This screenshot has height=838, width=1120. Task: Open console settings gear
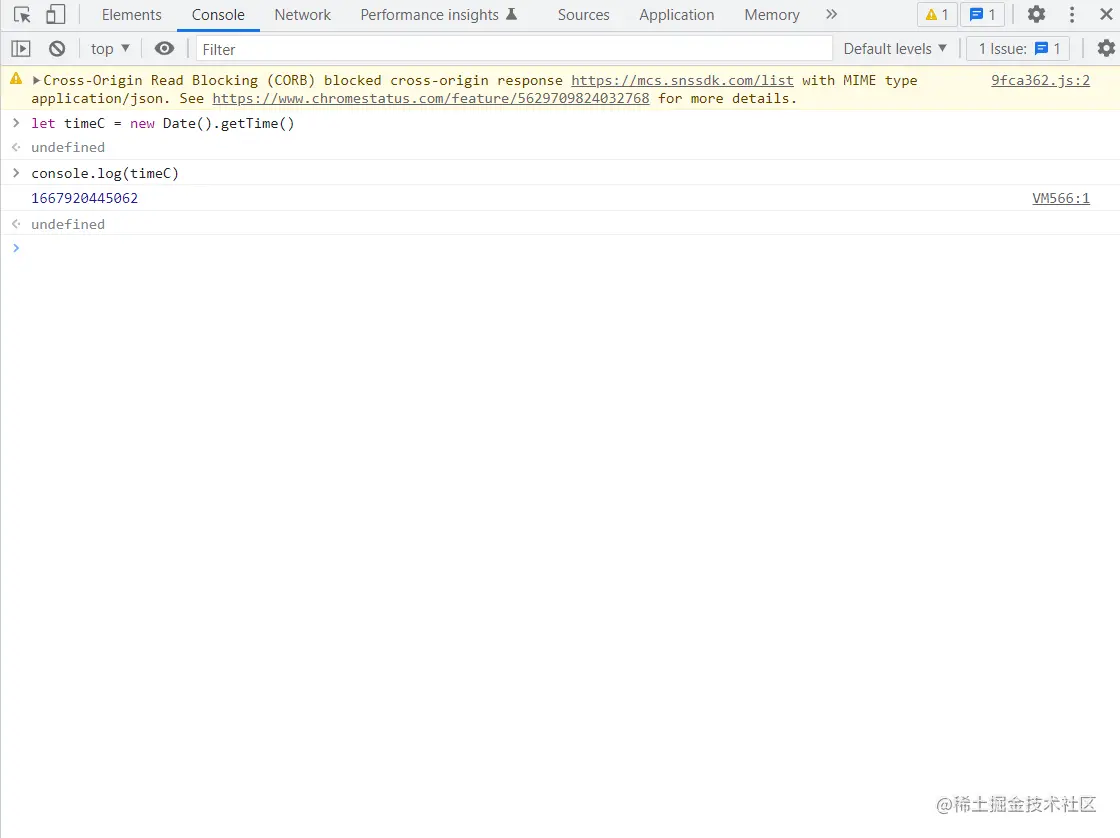point(1106,48)
